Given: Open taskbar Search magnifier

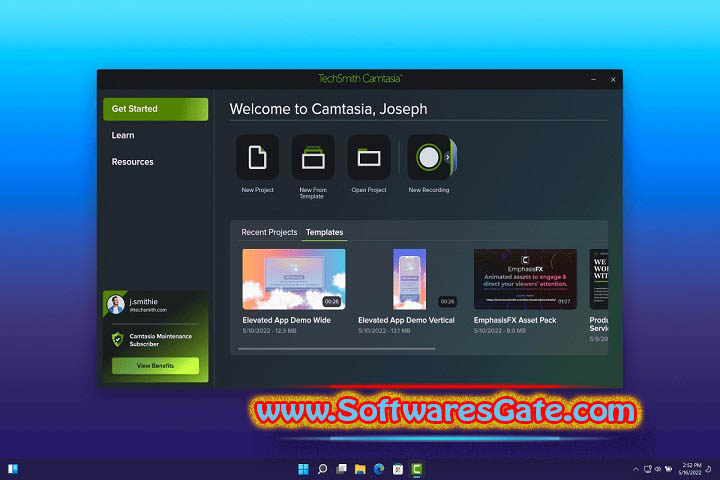Looking at the screenshot, I should (322, 469).
